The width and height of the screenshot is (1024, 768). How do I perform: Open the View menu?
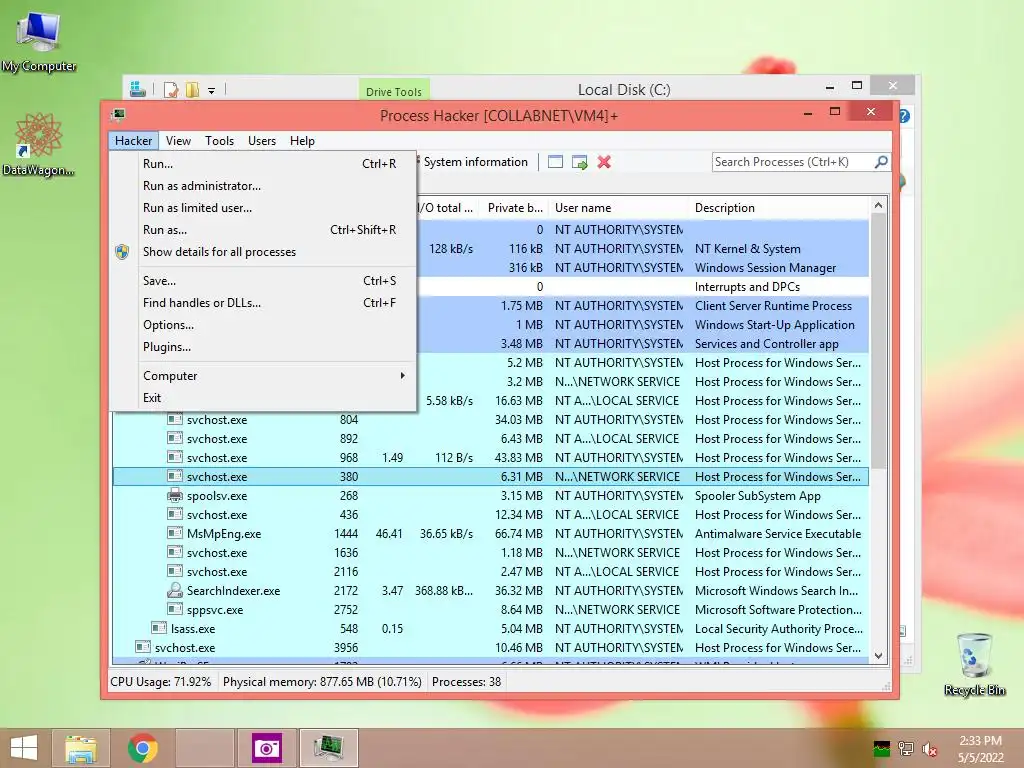178,140
